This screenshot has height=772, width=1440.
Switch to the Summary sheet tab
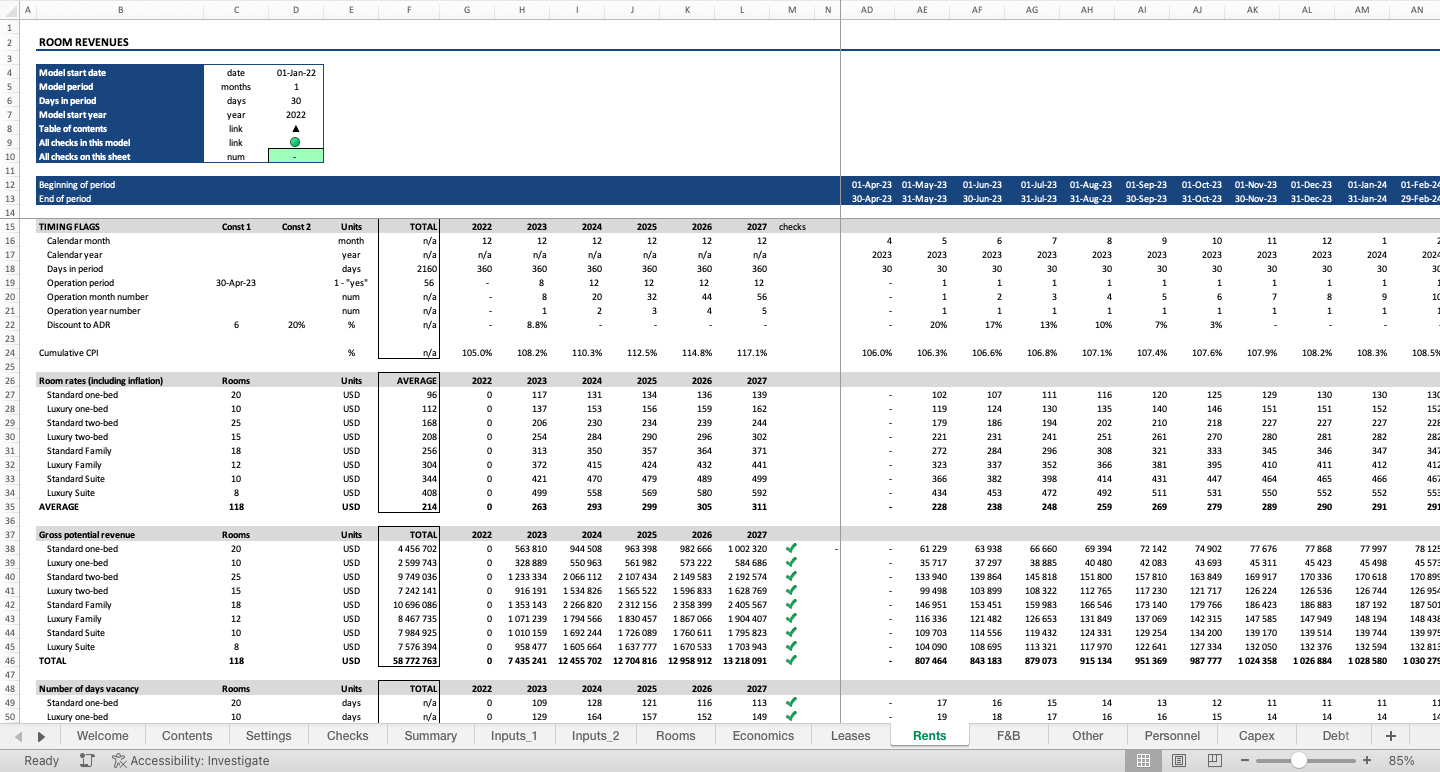pos(430,735)
